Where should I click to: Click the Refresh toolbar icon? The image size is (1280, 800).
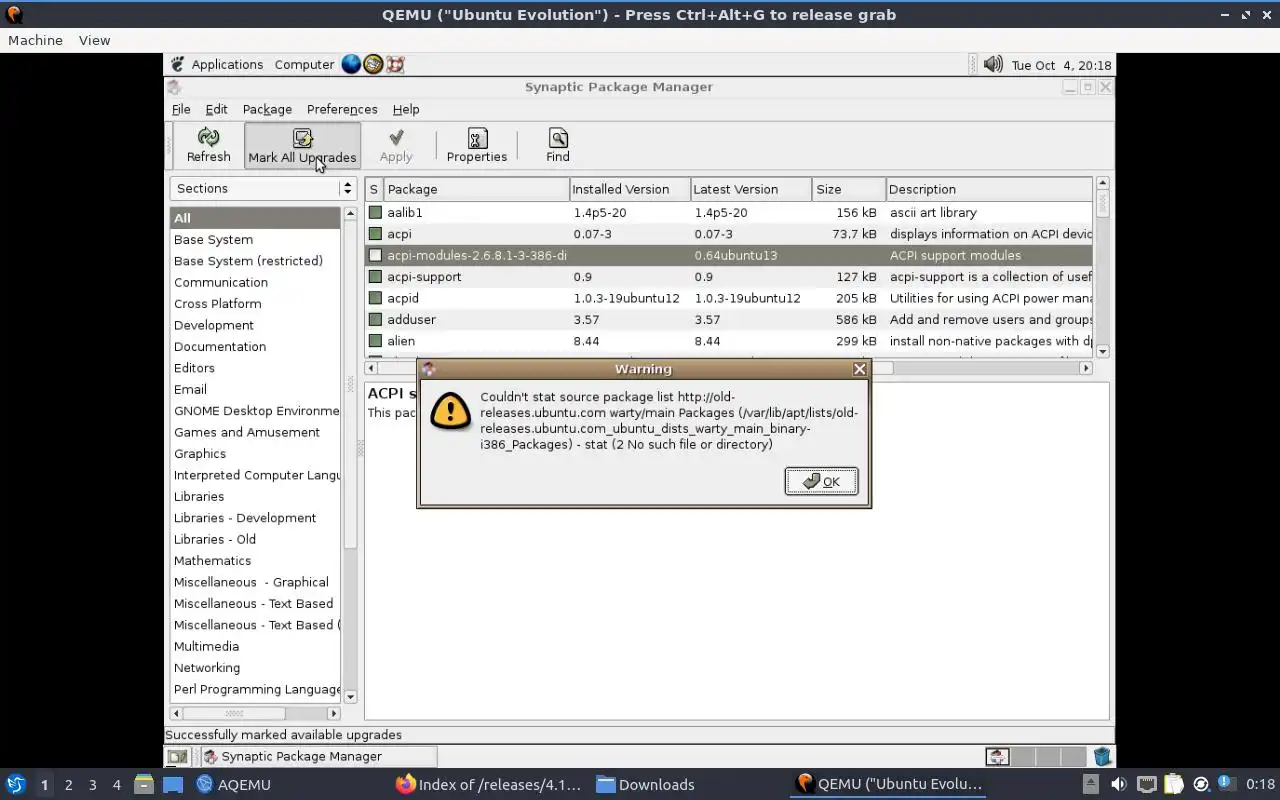[208, 137]
